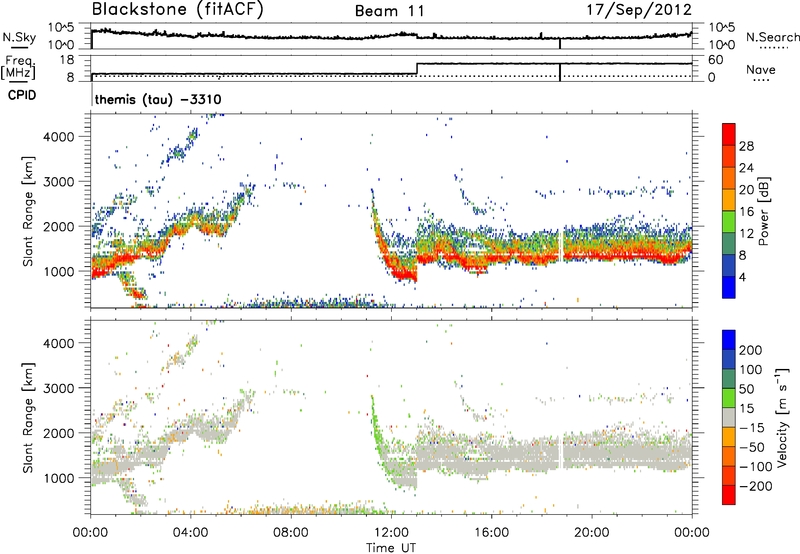The height and width of the screenshot is (554, 800).
Task: Click the "4" label on power color bar
Action: coord(742,277)
